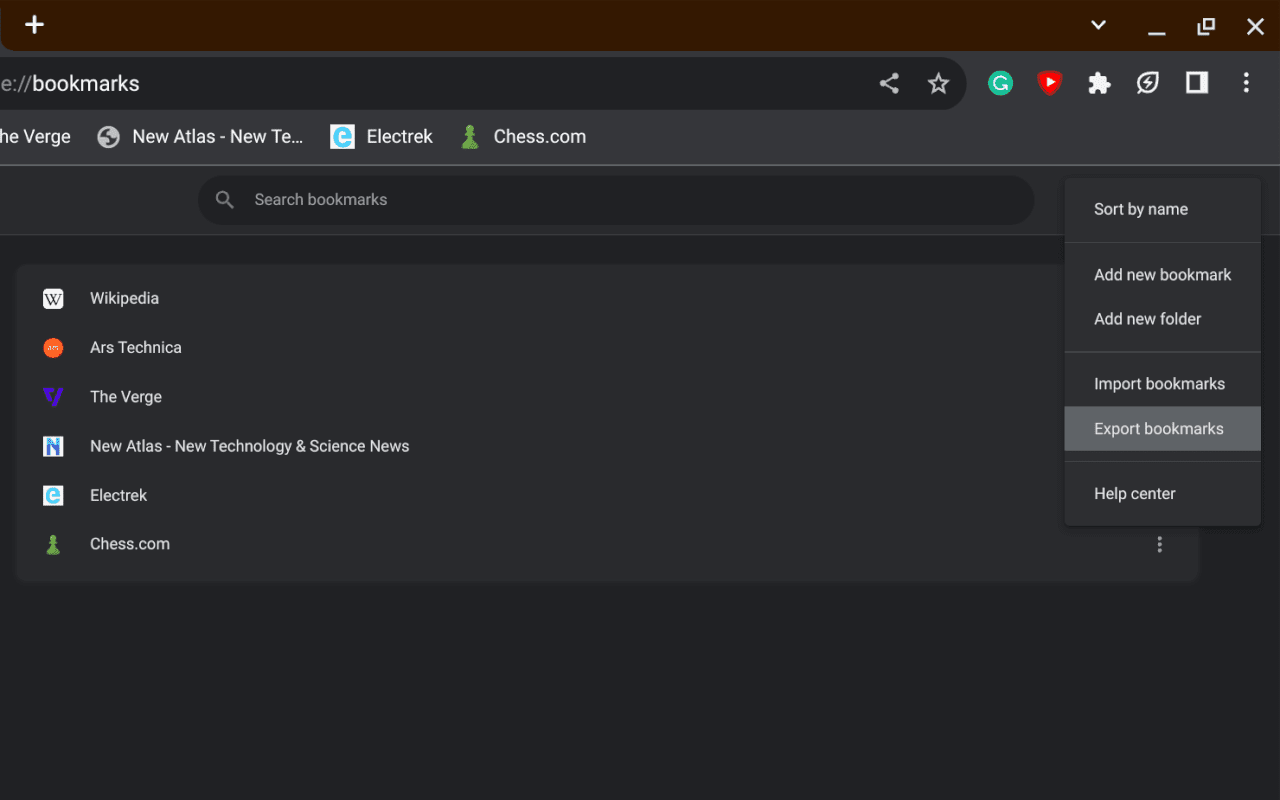Focus the Search bookmarks field
Screen dimensions: 1280x800
click(x=616, y=200)
